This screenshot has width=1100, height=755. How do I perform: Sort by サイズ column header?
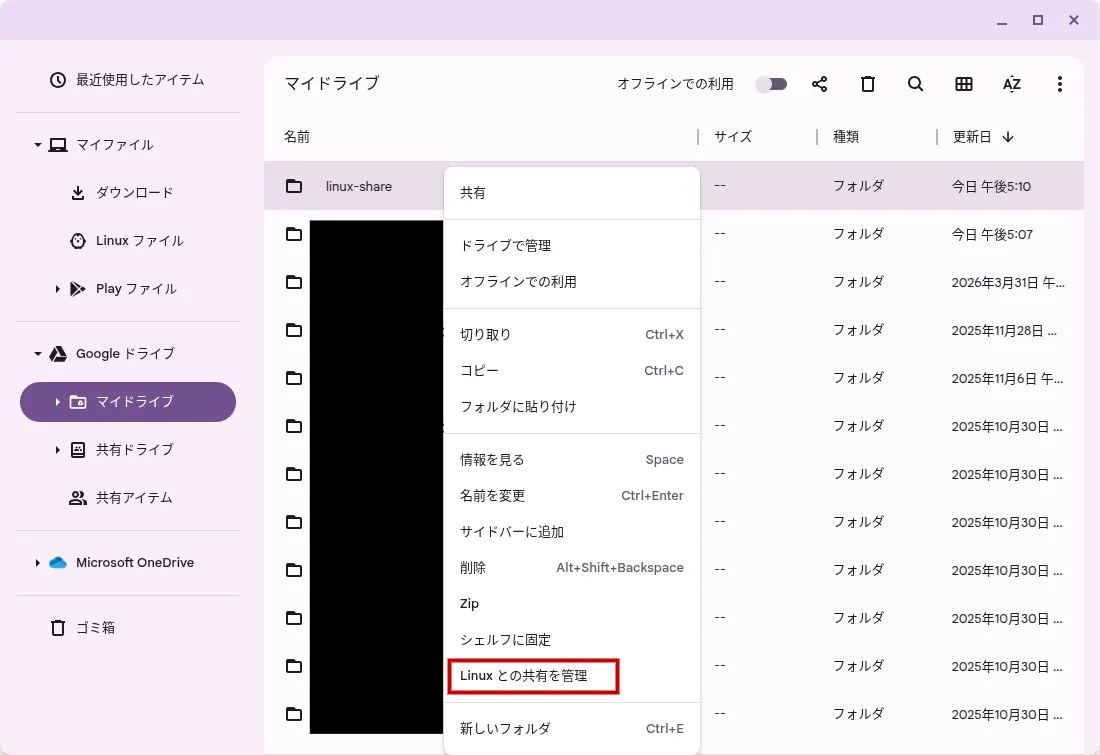[x=733, y=137]
